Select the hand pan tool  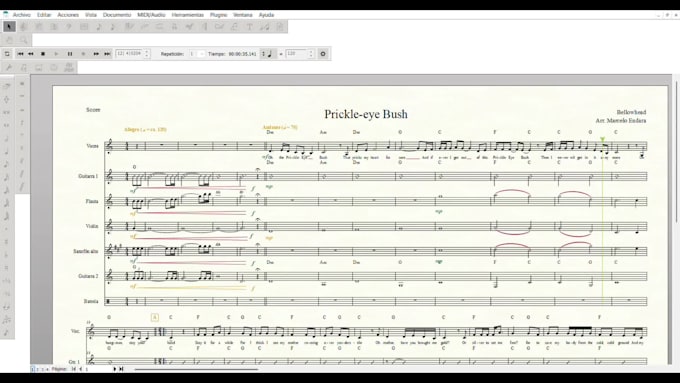click(10, 40)
